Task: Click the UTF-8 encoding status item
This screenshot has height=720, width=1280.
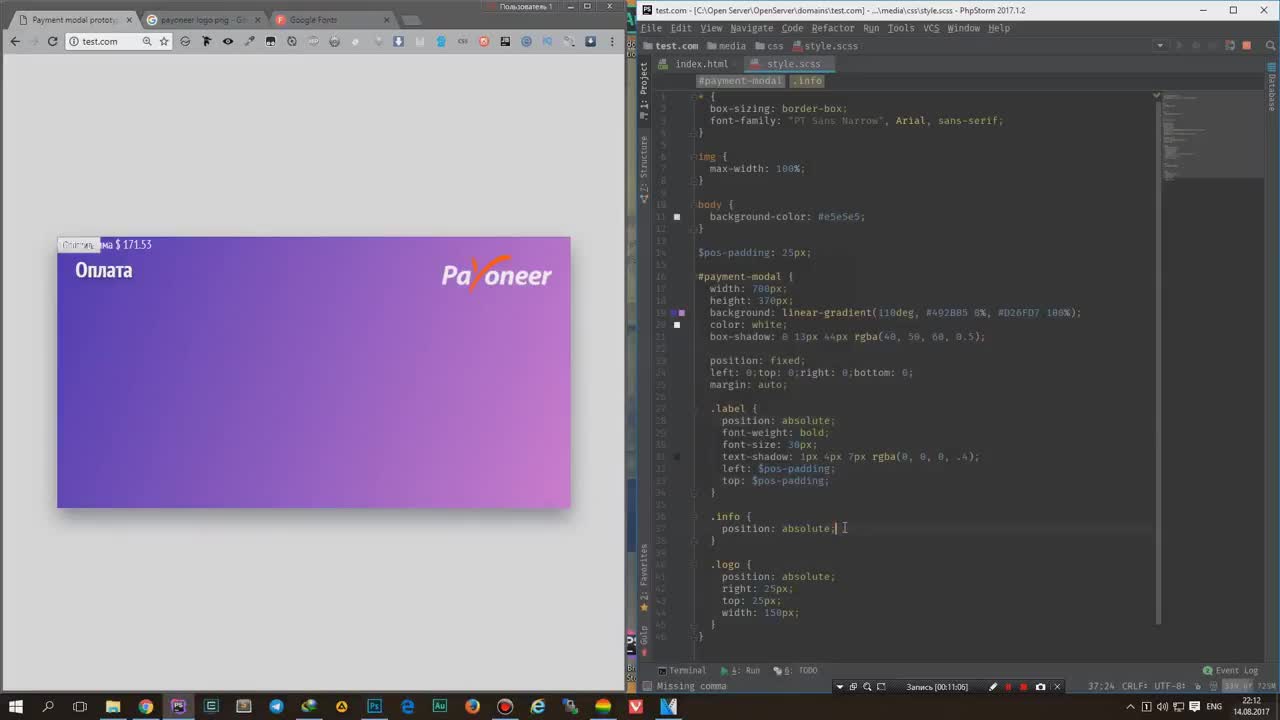Action: (1170, 686)
